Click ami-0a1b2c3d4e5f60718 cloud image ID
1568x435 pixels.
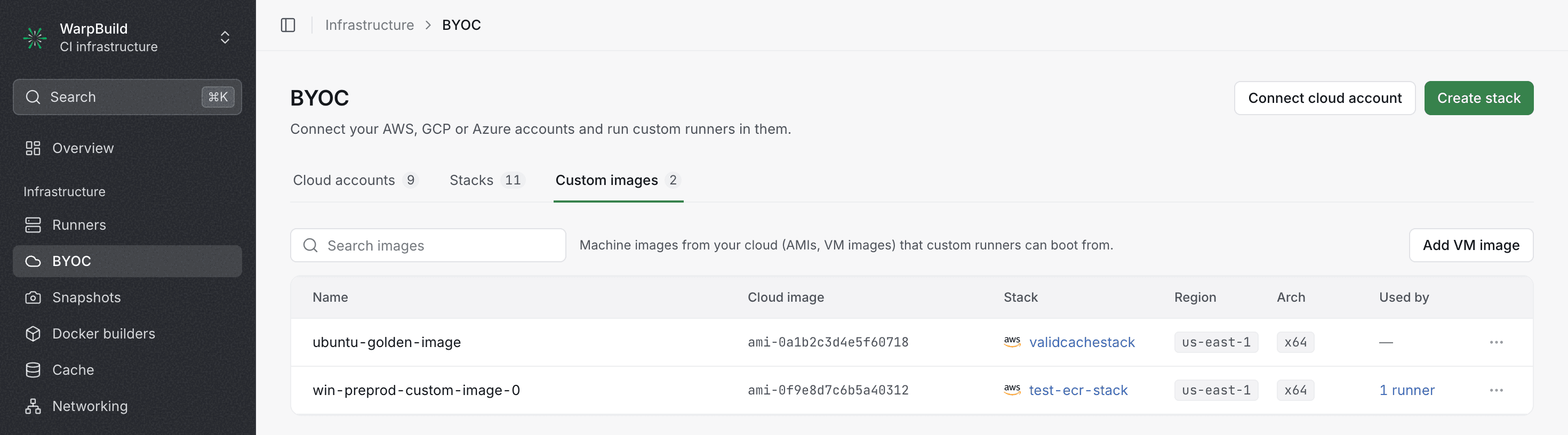(x=828, y=342)
